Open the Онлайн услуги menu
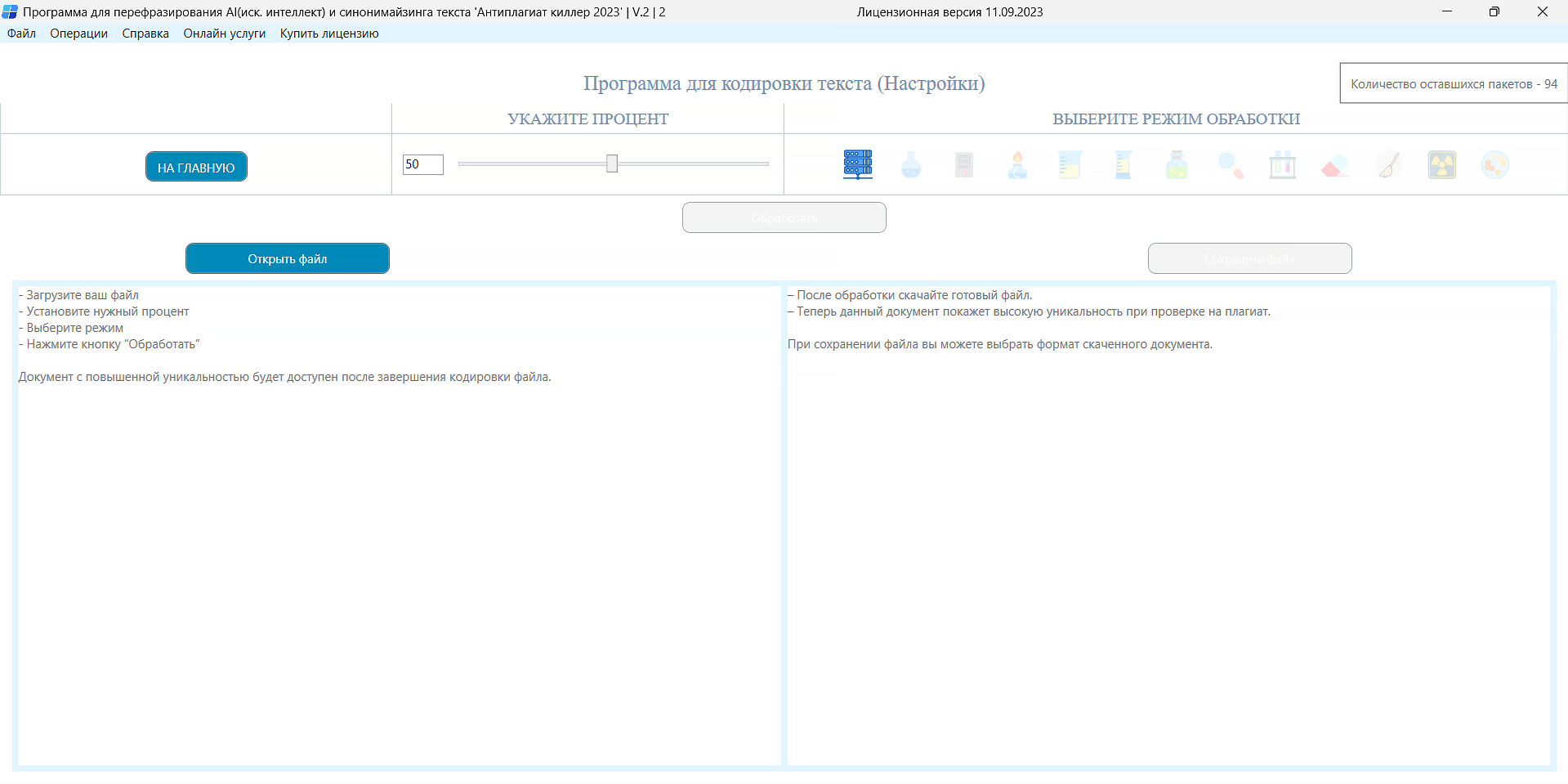 pyautogui.click(x=225, y=34)
